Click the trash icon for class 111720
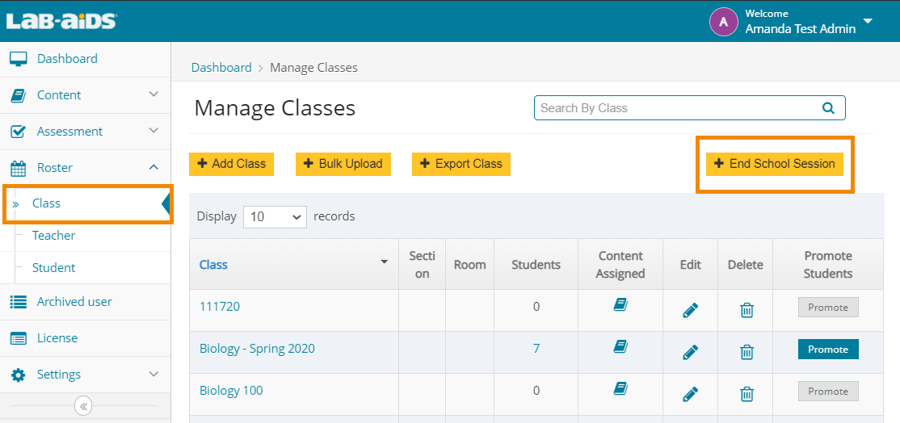The image size is (900, 423). point(746,309)
